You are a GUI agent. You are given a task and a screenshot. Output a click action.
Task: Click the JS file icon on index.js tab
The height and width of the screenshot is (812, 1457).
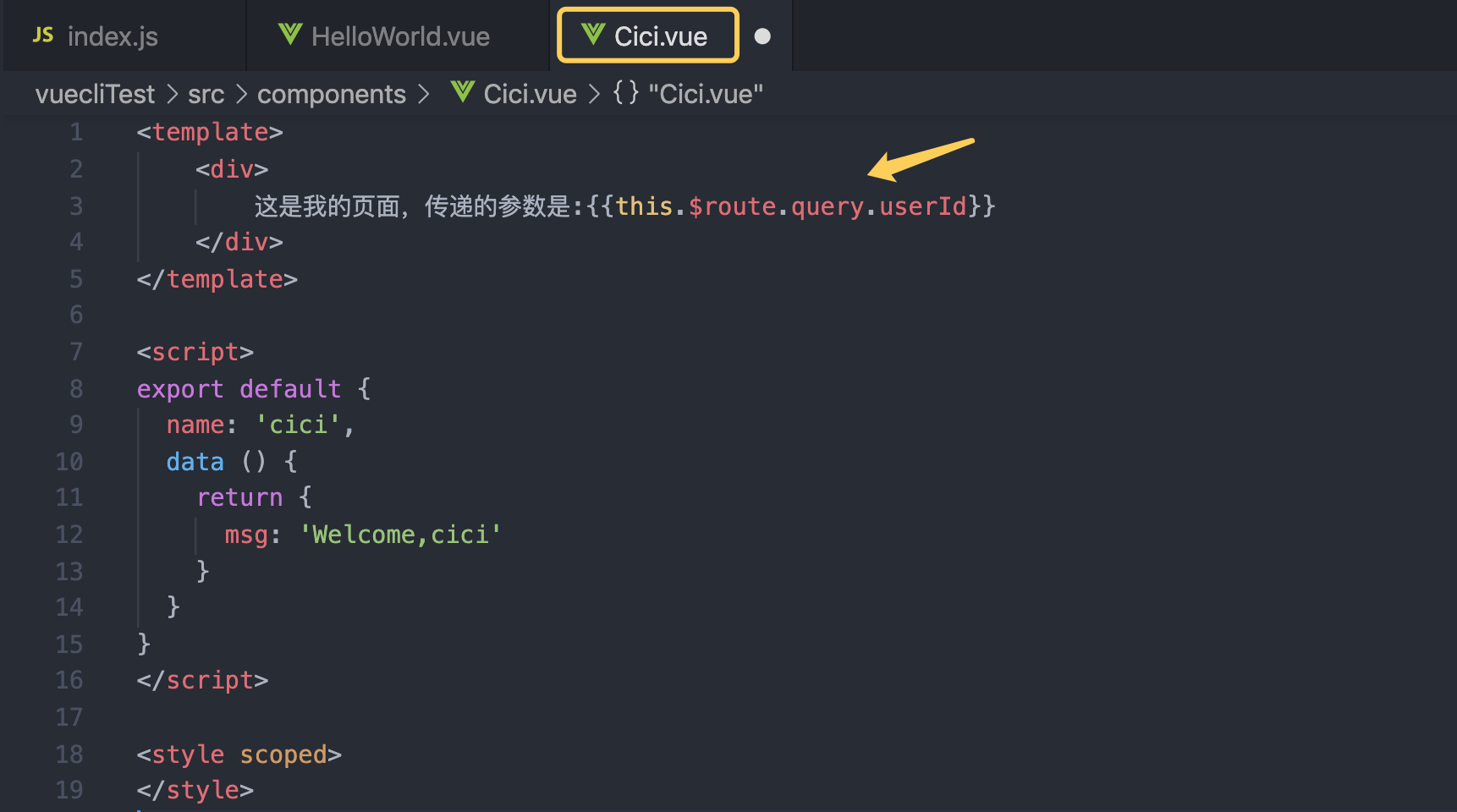coord(43,36)
